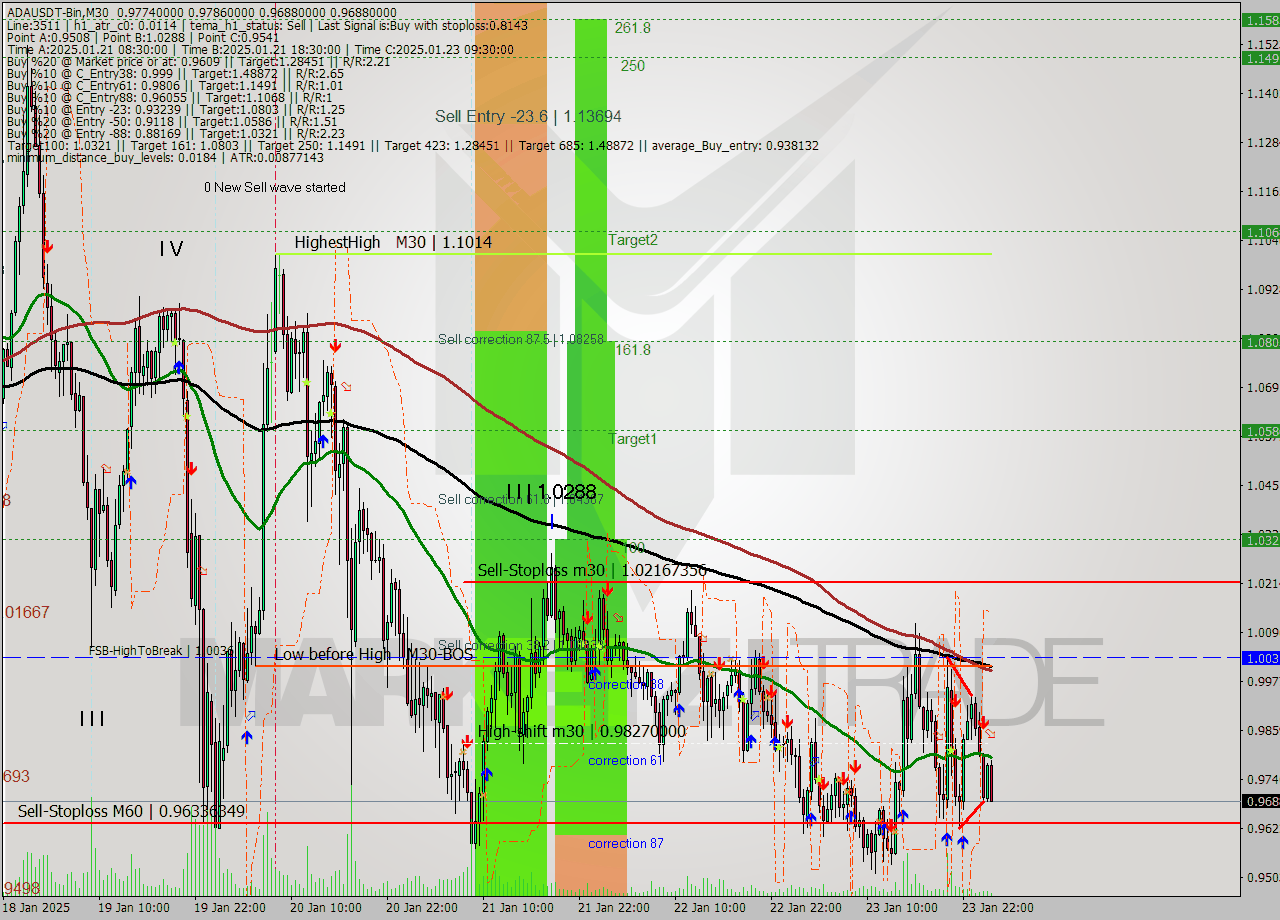This screenshot has width=1280, height=920.
Task: Select the 'Sell-Stoploss m30 | 1.02167356' label
Action: pyautogui.click(x=592, y=570)
